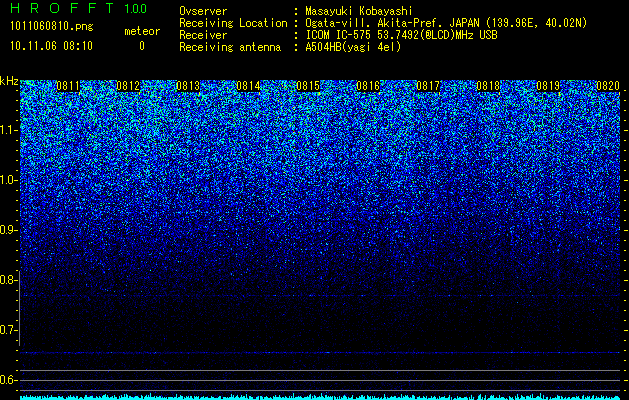Click the 0820 time marker
This screenshot has width=629, height=400.
608,86
